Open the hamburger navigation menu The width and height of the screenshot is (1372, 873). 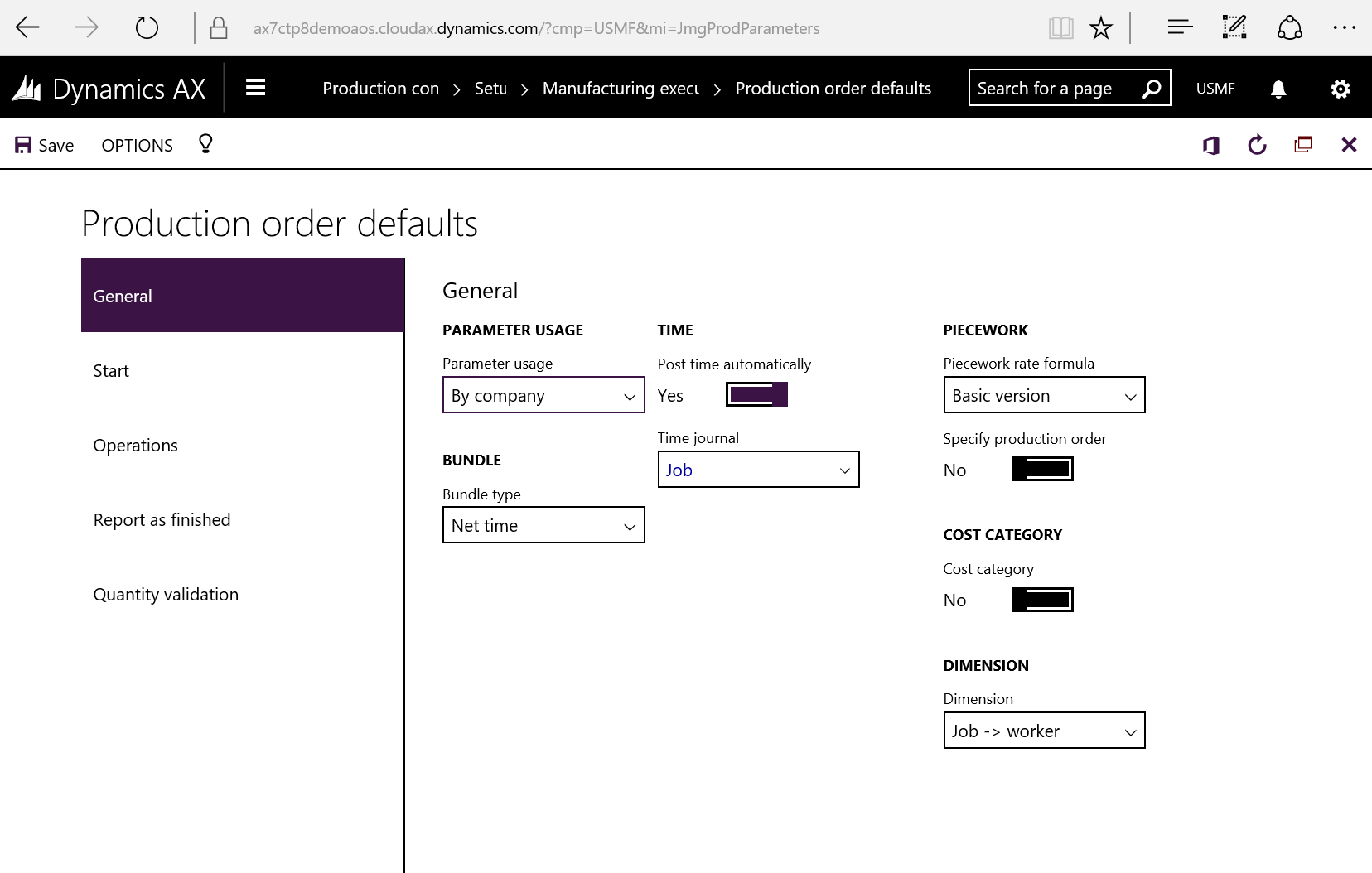click(255, 88)
